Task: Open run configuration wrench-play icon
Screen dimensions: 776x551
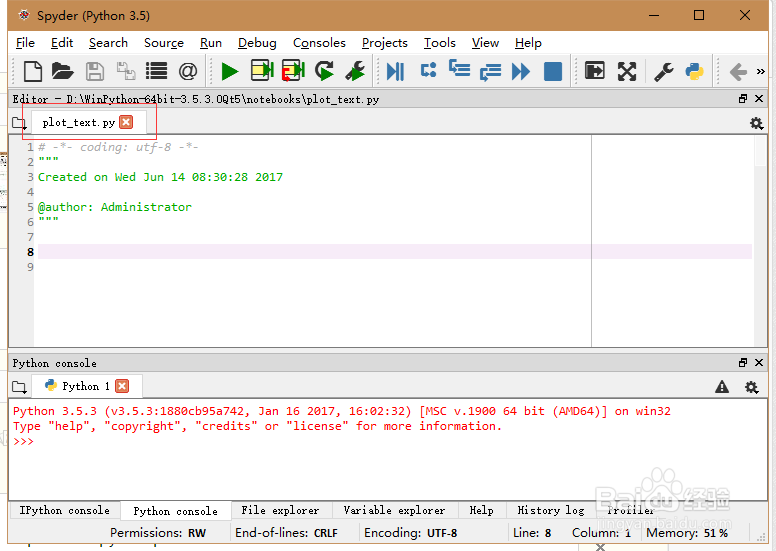Action: (x=355, y=71)
